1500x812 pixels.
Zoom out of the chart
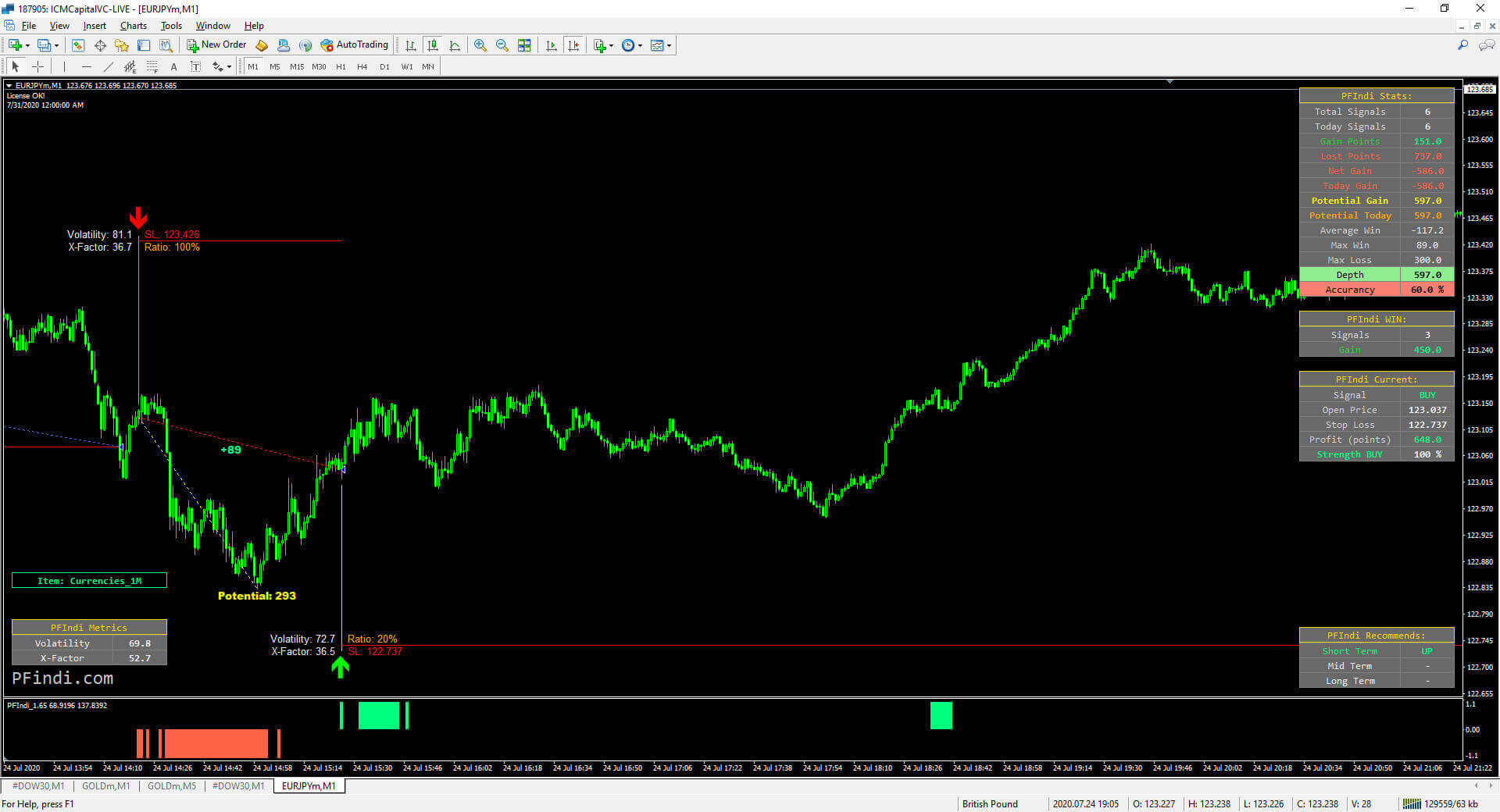click(502, 45)
